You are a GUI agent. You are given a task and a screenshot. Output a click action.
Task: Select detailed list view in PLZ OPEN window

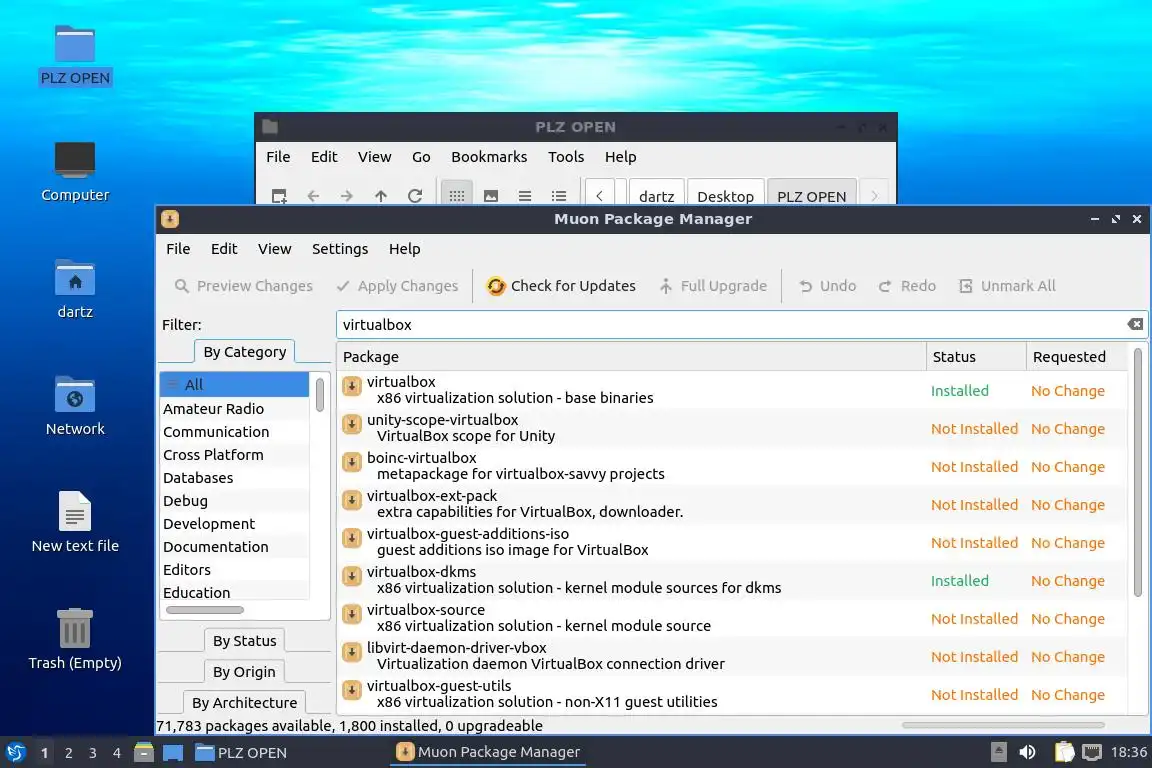point(559,196)
